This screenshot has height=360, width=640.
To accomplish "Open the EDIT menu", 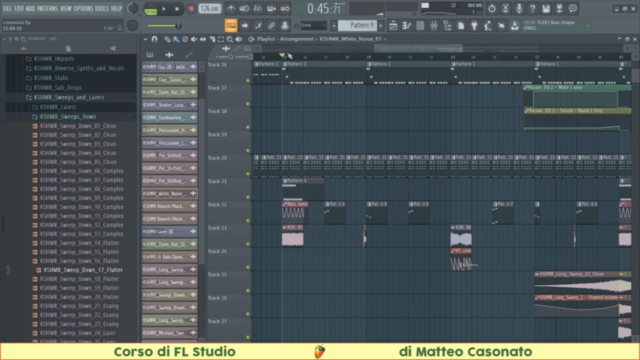I will (x=19, y=9).
